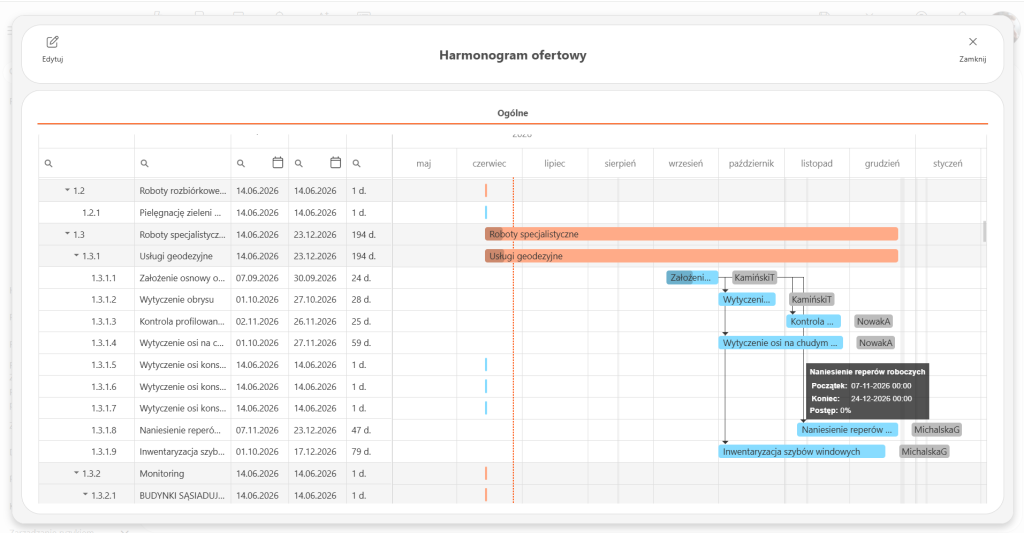Click the vertical scrollbar thumb of the grid

point(984,232)
